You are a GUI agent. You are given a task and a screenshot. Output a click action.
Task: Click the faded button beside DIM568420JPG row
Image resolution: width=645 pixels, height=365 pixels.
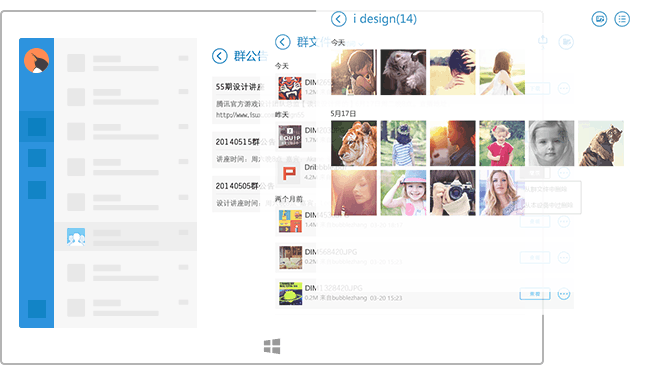coord(535,258)
